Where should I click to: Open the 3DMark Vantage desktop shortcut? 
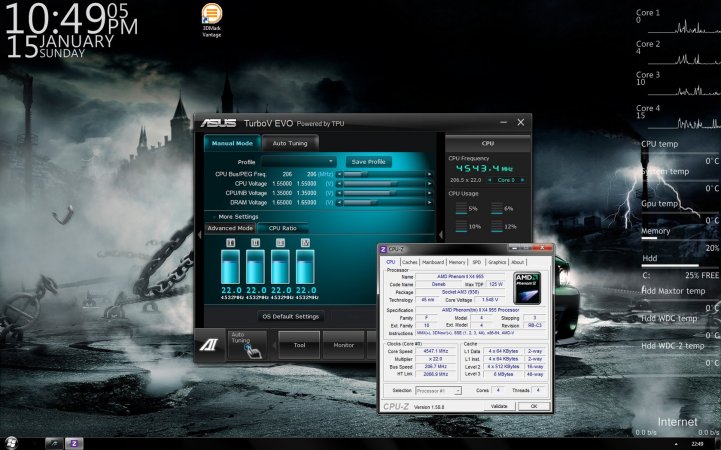click(x=212, y=20)
